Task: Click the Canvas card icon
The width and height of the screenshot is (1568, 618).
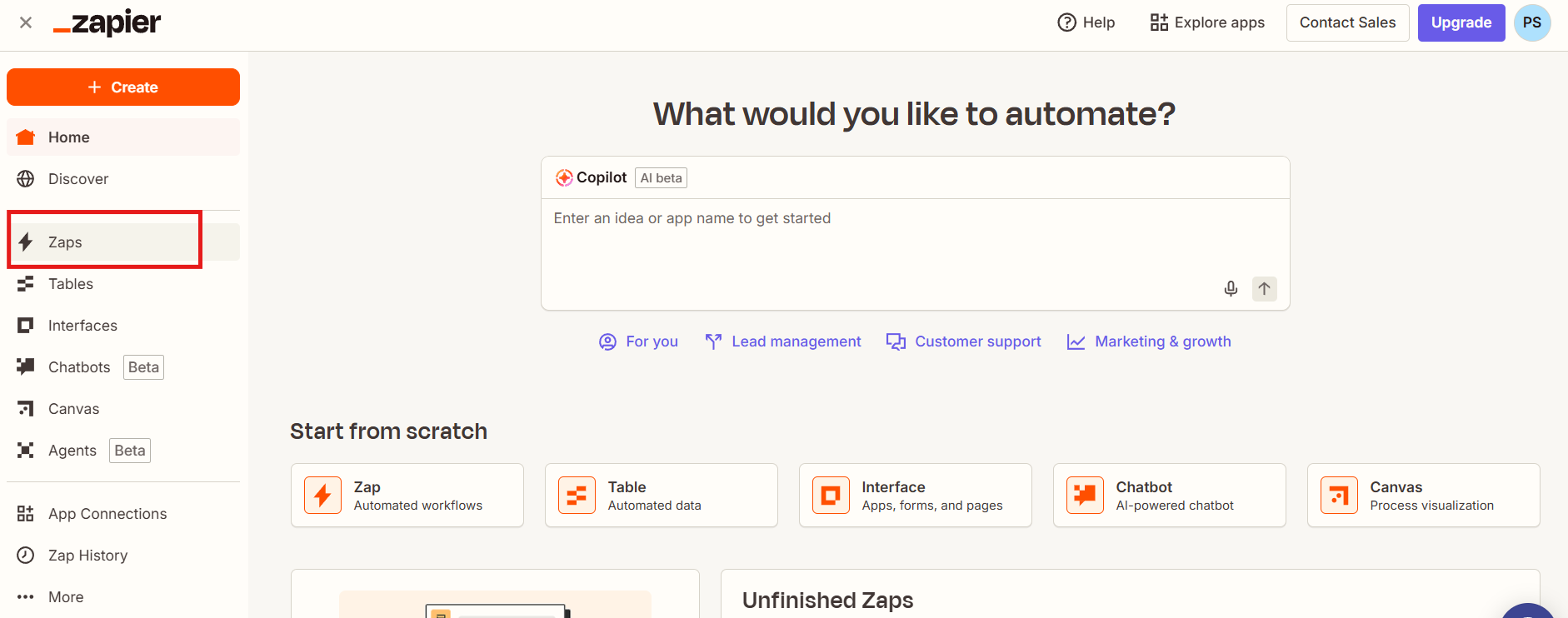Action: 1339,496
